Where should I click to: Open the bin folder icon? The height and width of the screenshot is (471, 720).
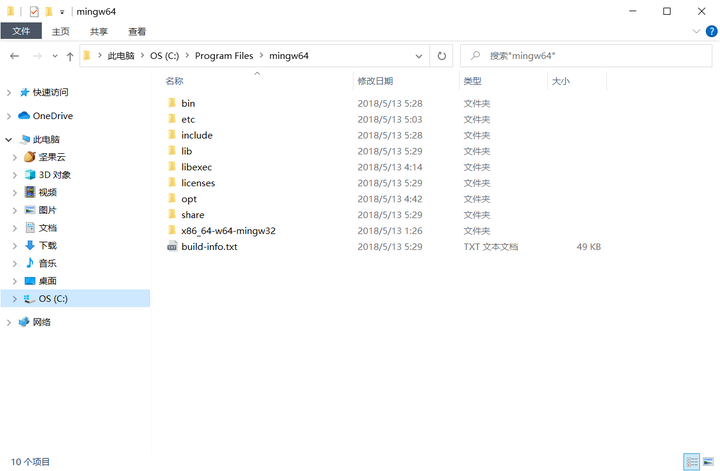coord(172,103)
